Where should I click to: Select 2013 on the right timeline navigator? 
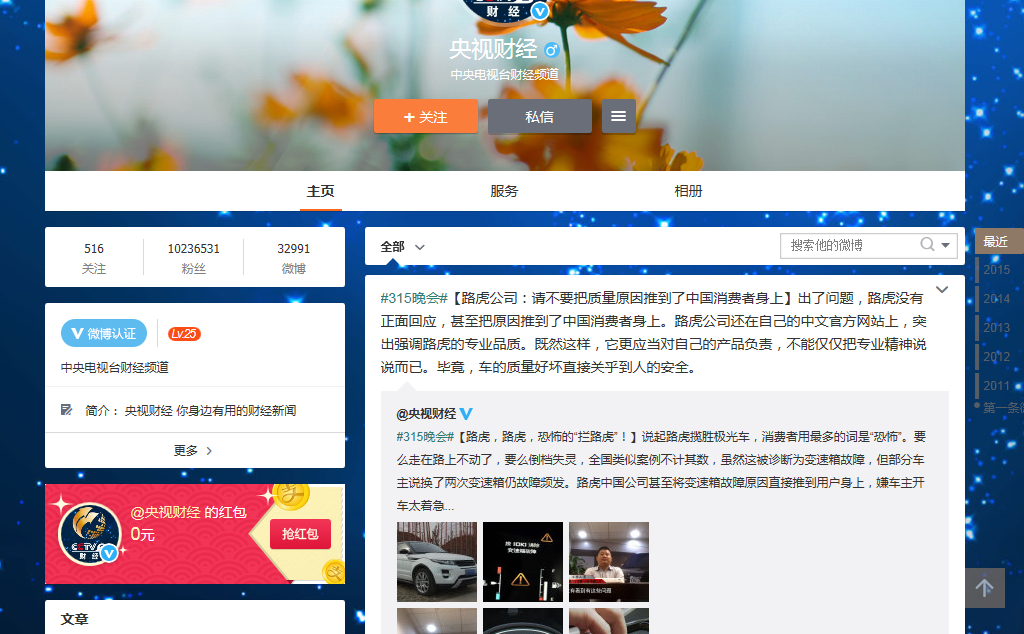pyautogui.click(x=996, y=327)
